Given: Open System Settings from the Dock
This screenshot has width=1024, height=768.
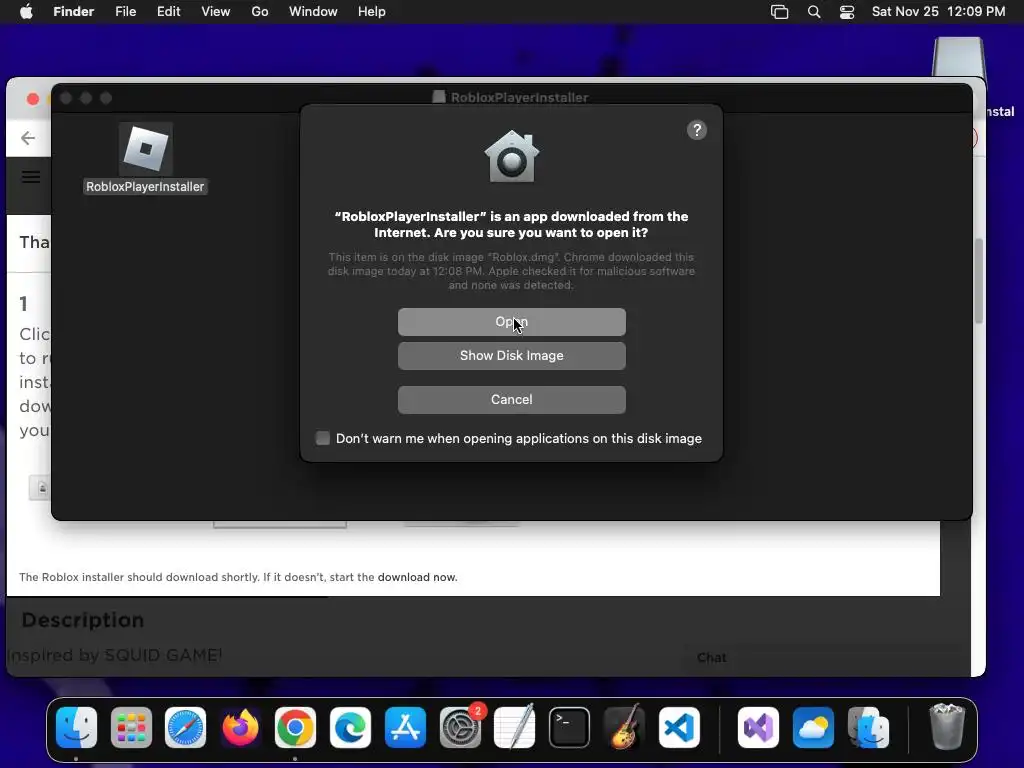Looking at the screenshot, I should click(x=460, y=728).
